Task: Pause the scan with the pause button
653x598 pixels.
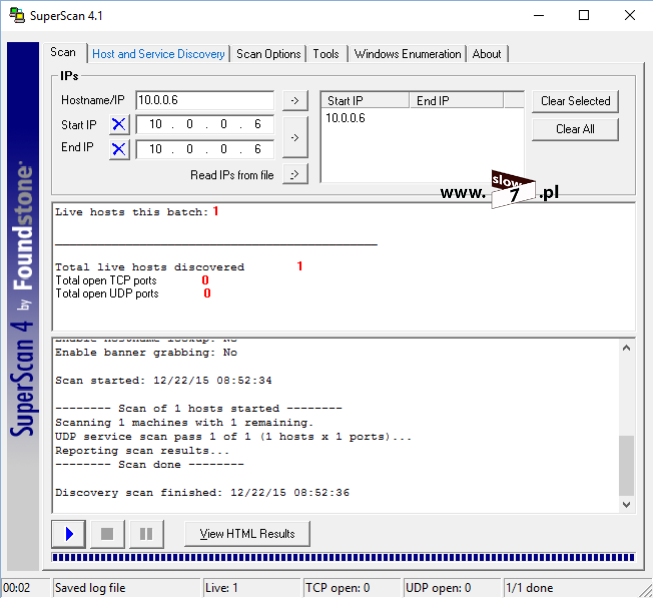Action: [146, 533]
